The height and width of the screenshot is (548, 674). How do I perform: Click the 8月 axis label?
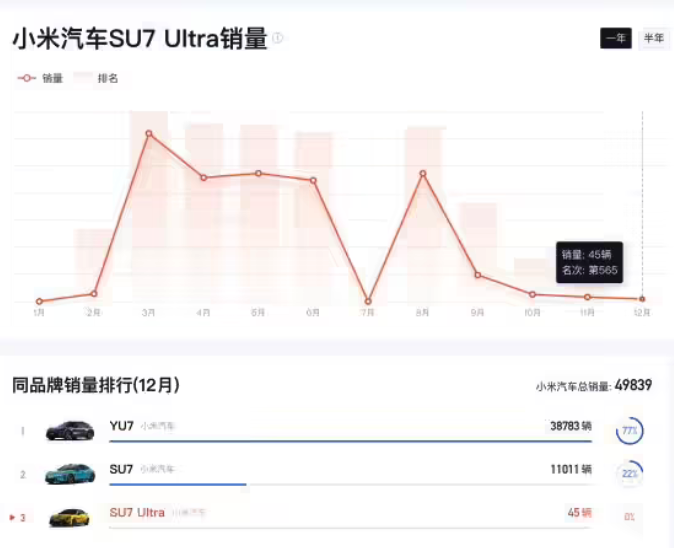[x=423, y=312]
